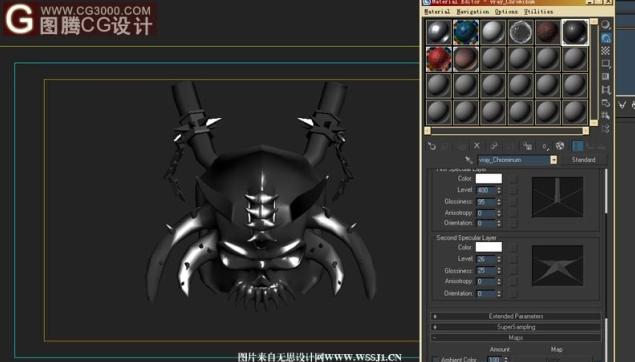Select the chrome sphere sample slot

click(439, 32)
